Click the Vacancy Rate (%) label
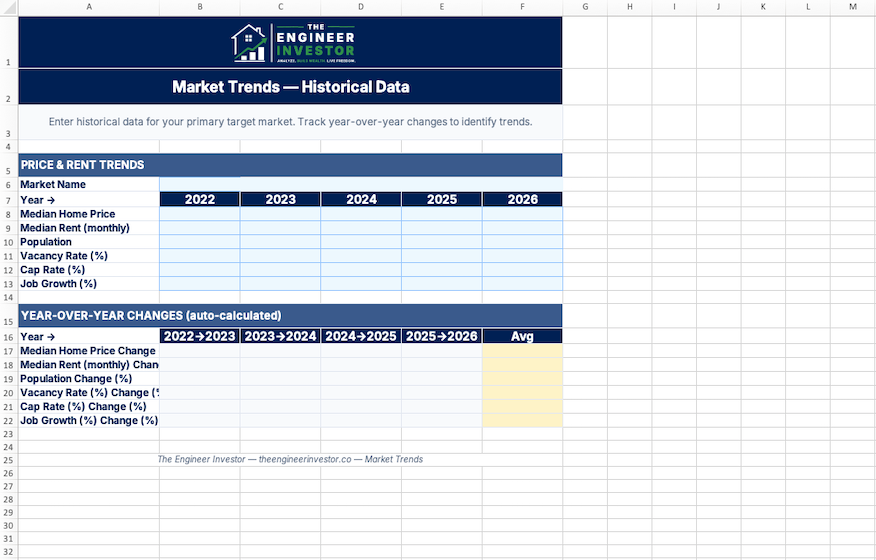This screenshot has width=876, height=560. [x=64, y=256]
